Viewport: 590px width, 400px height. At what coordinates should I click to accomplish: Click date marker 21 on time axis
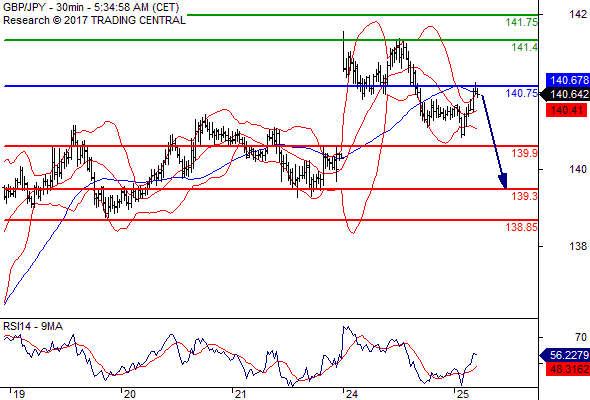point(240,394)
